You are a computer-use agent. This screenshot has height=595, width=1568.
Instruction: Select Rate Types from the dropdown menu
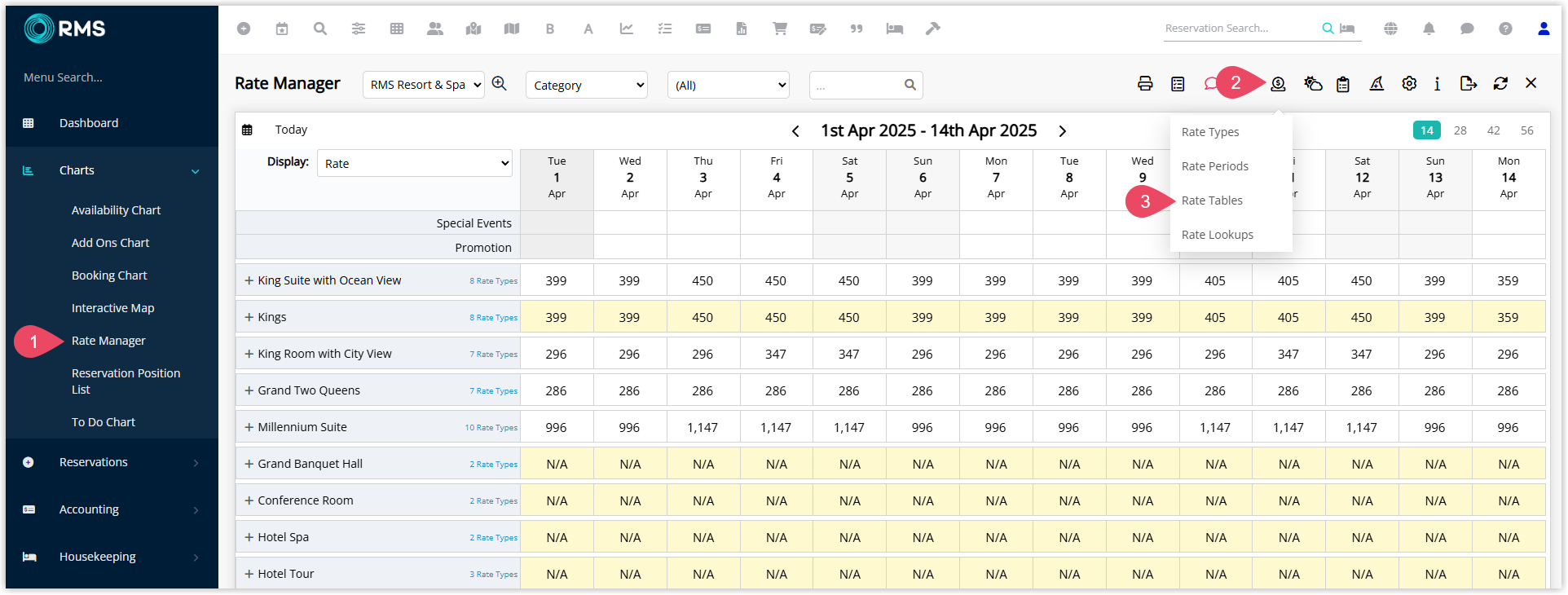pos(1210,132)
